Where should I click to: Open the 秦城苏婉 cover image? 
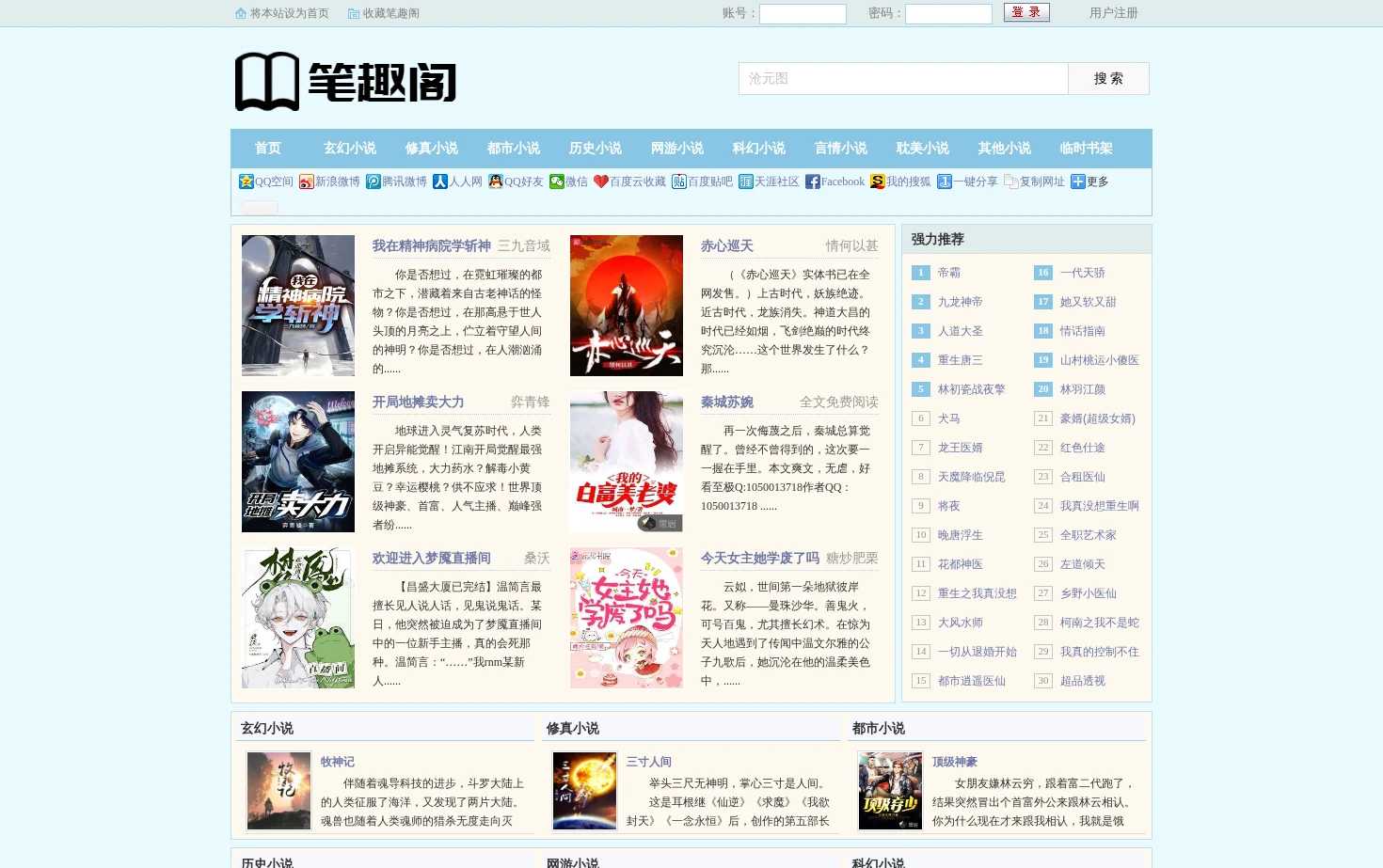627,462
